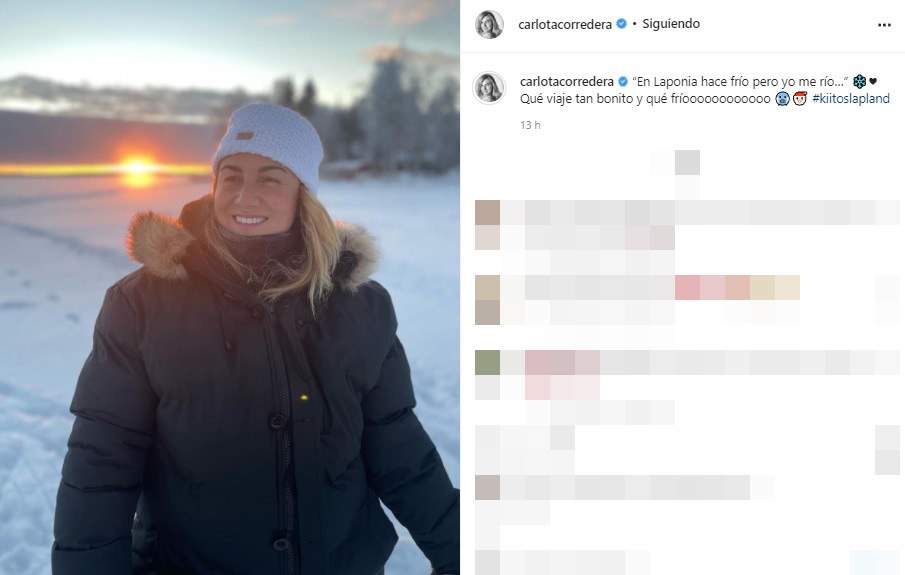The image size is (905, 575).
Task: Click the beige pixelated avatar of the second comment
Action: click(x=487, y=300)
